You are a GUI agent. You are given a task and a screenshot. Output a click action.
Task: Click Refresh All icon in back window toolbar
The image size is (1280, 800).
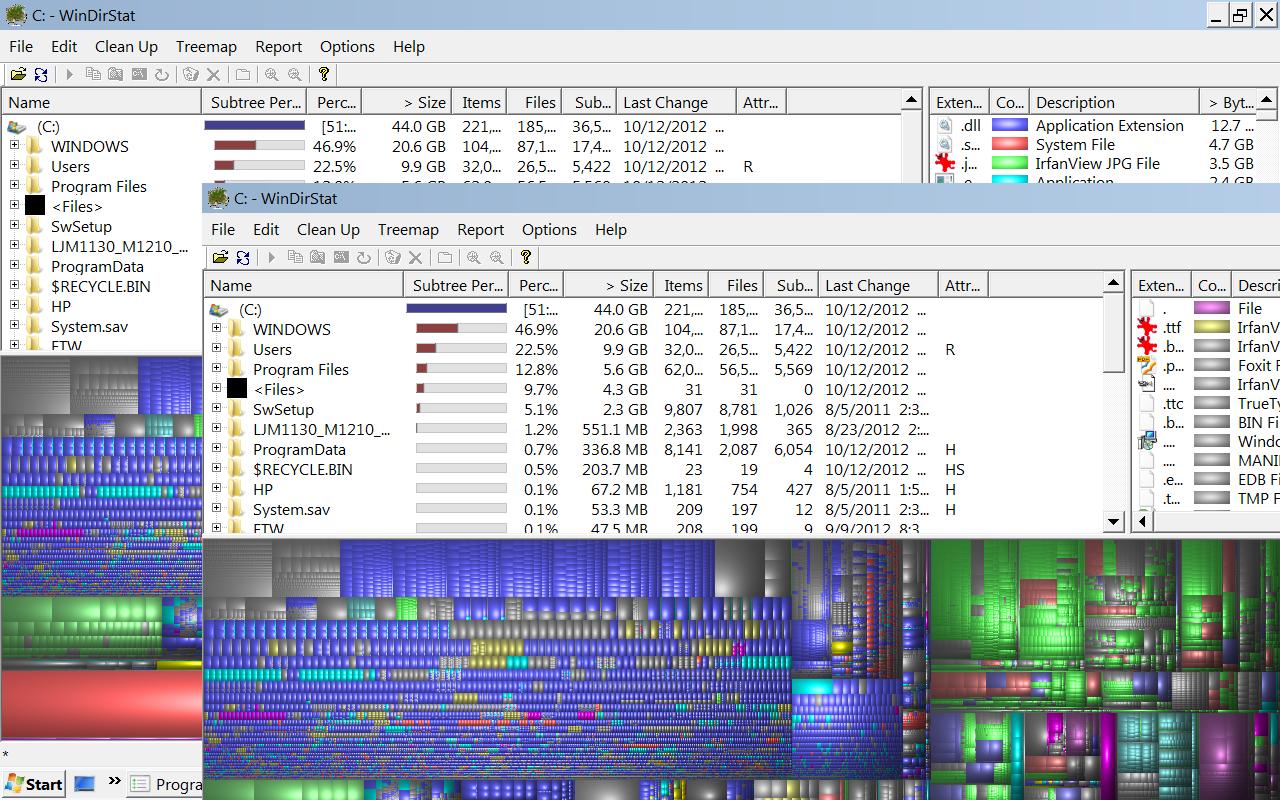(41, 74)
